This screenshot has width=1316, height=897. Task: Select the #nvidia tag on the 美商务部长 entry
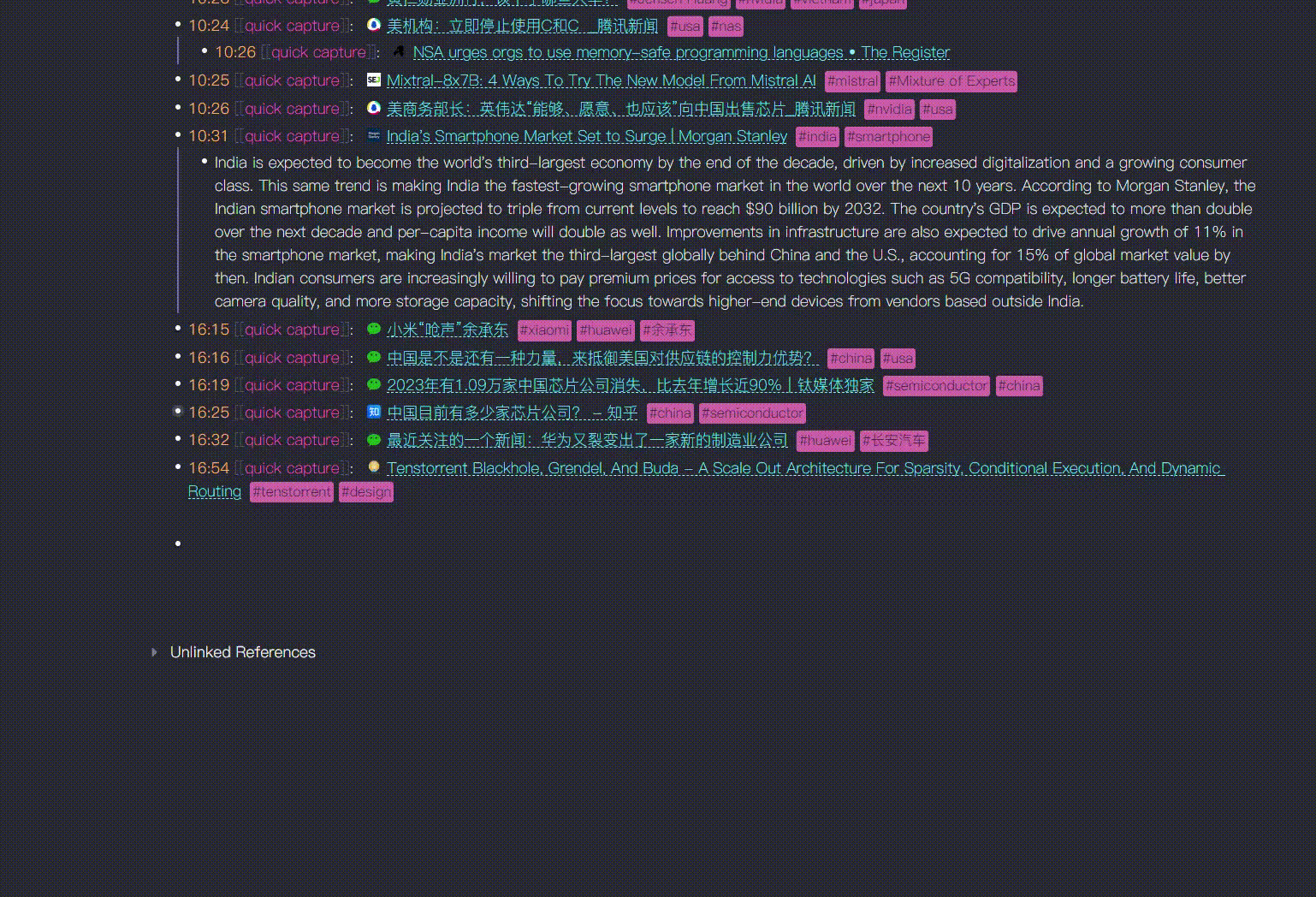click(x=889, y=110)
